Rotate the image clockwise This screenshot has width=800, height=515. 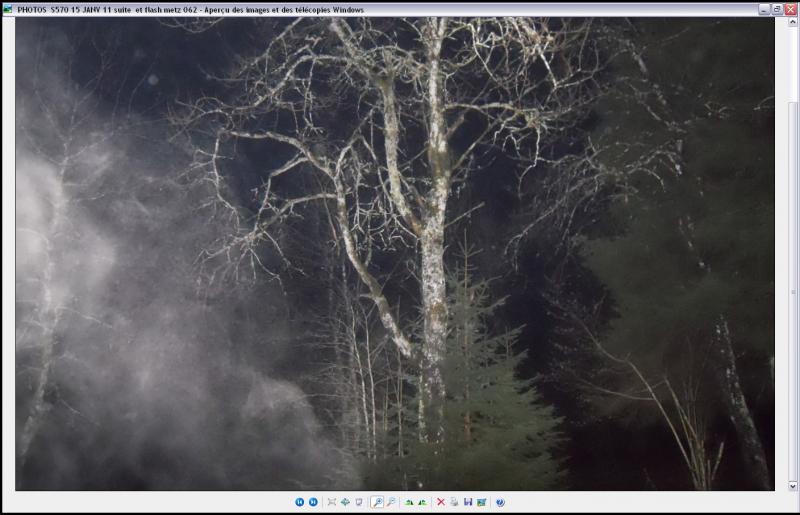pos(409,502)
